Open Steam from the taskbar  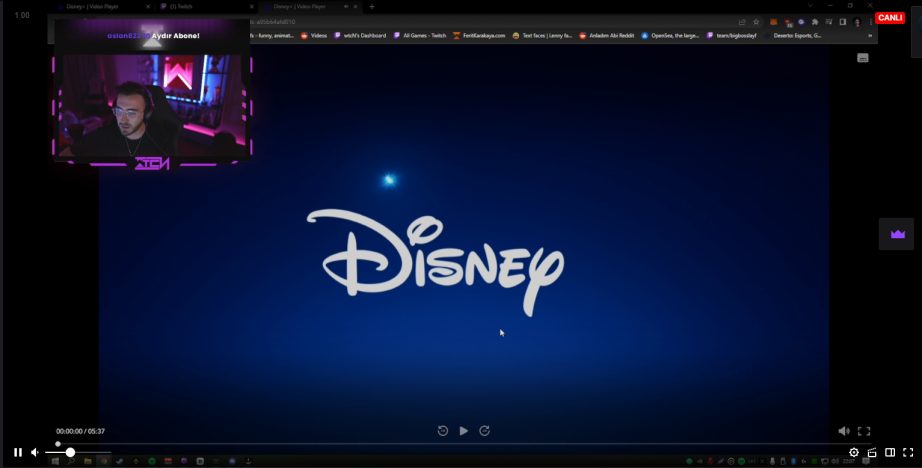[120, 462]
